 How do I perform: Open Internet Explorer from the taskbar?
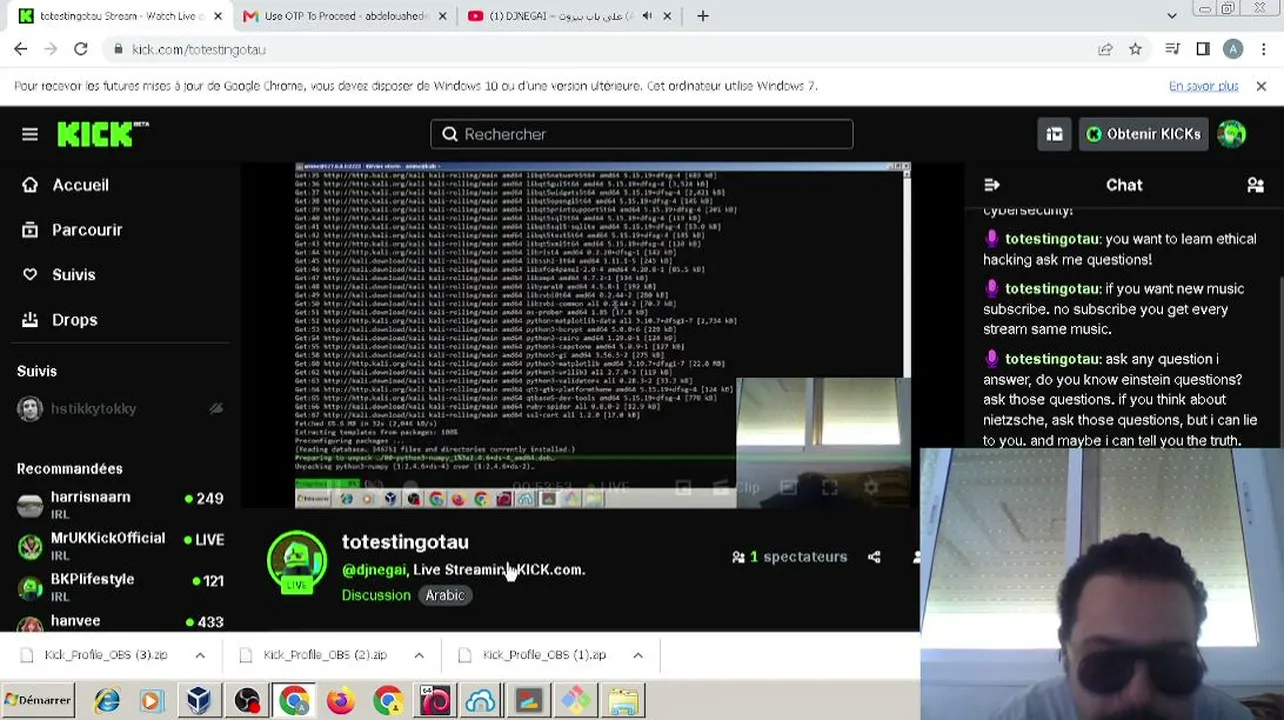point(107,700)
